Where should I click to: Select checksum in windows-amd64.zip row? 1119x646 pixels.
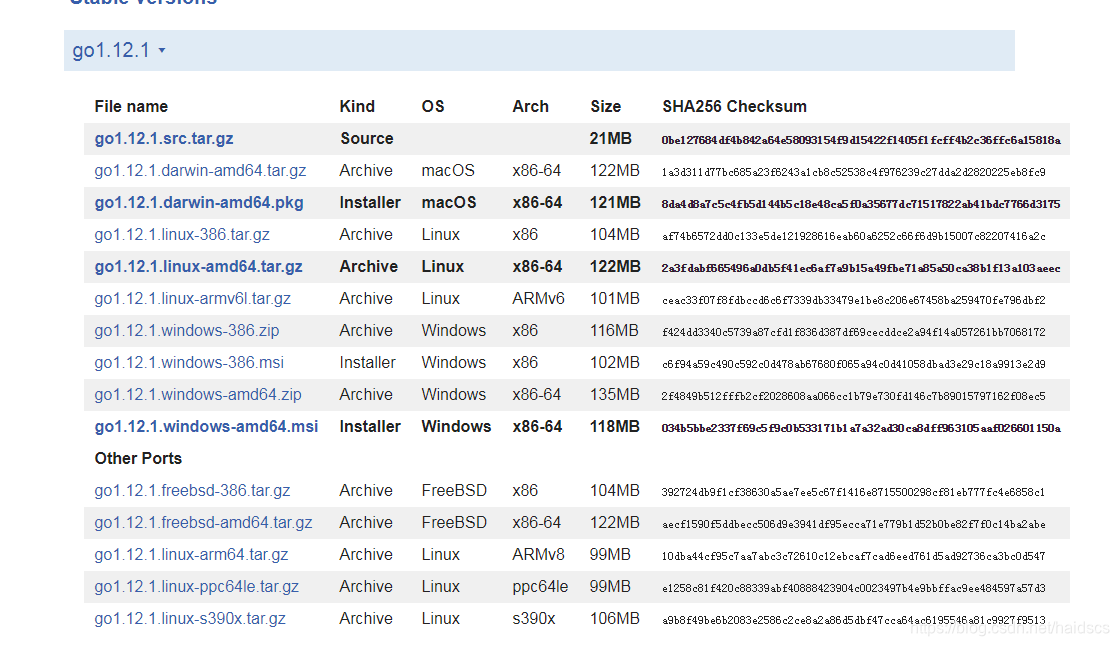854,396
